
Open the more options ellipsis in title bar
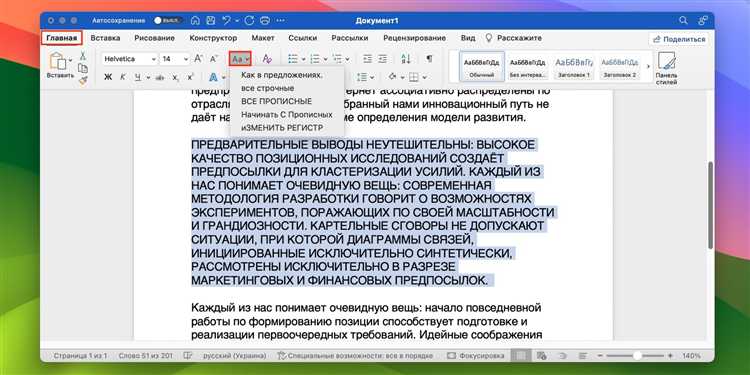281,21
